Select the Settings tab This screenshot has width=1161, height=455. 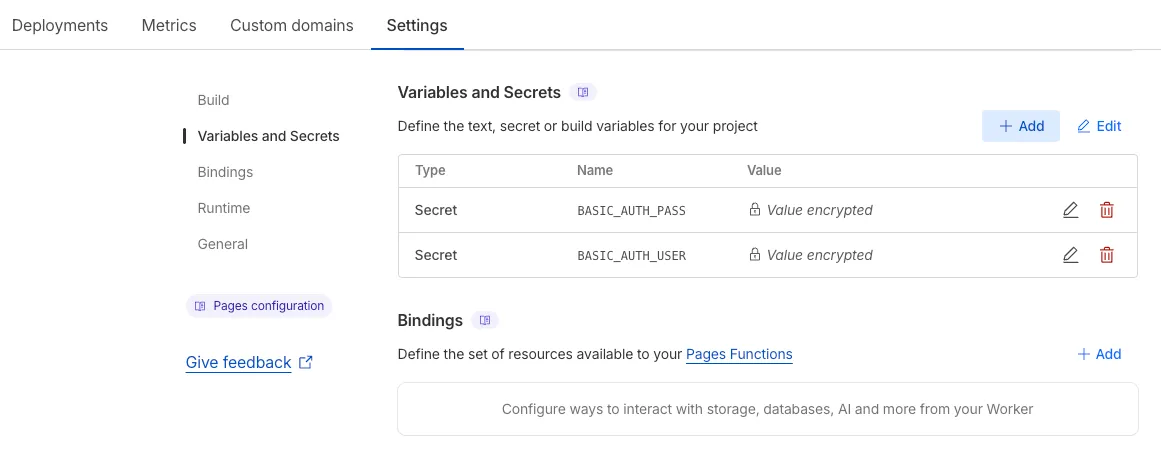click(417, 25)
